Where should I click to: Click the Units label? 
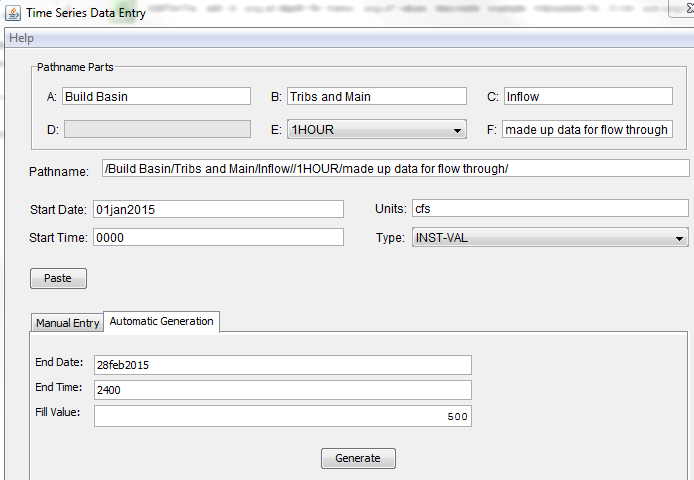391,209
